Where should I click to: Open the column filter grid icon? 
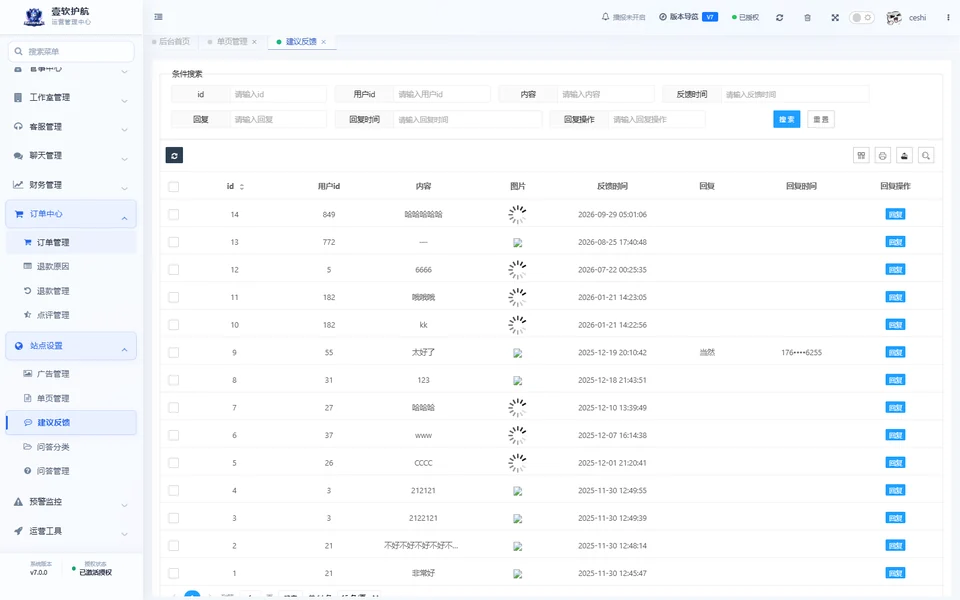pos(861,156)
